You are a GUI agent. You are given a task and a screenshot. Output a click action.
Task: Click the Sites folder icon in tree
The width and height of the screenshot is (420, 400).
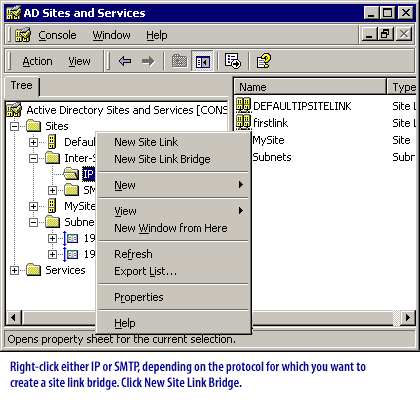tap(34, 126)
